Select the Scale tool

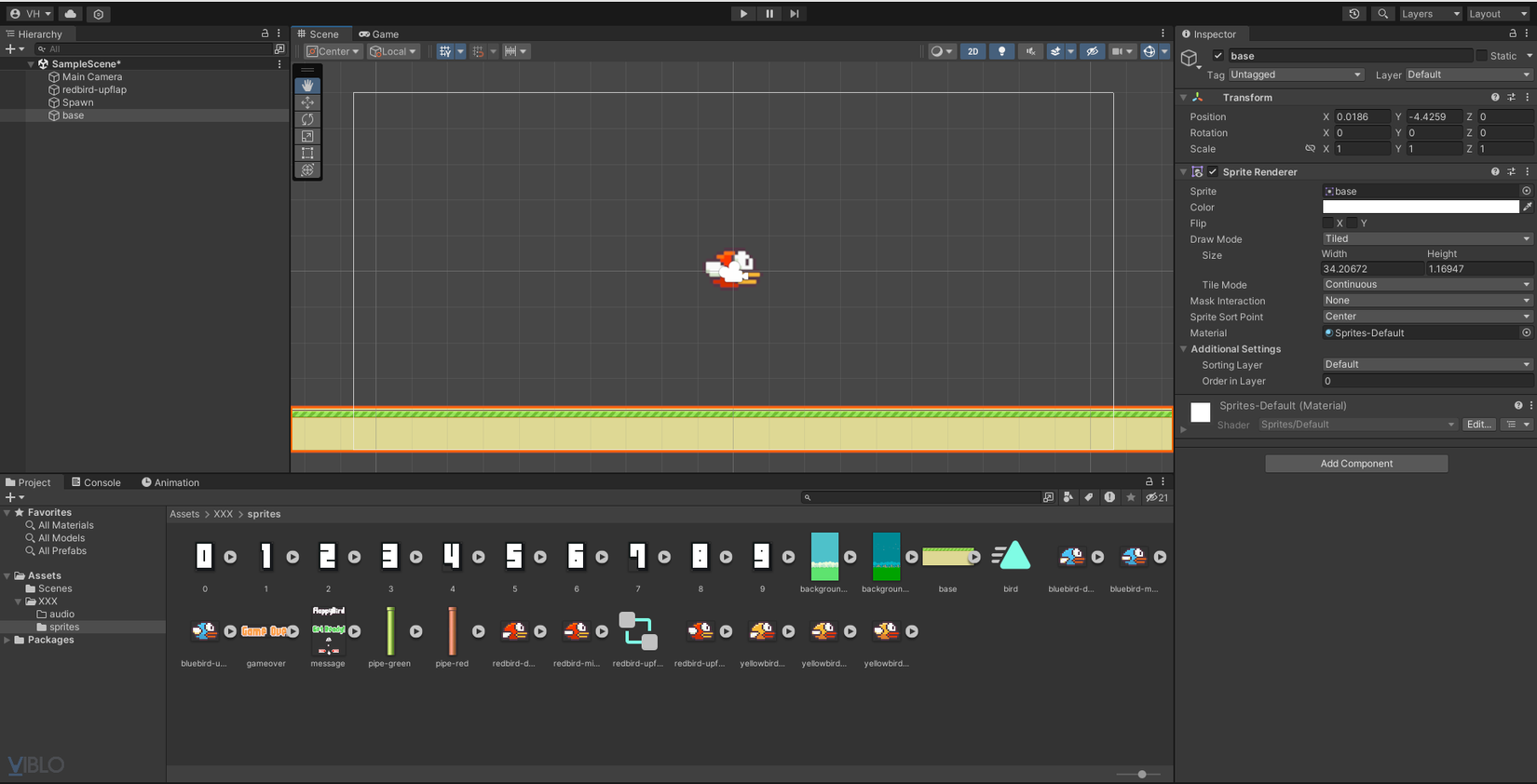tap(307, 136)
